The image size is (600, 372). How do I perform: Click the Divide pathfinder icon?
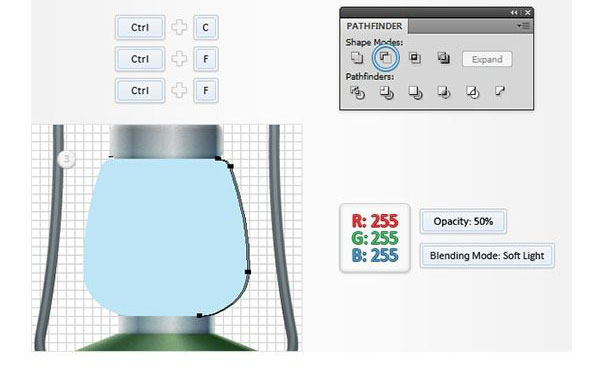click(x=357, y=92)
